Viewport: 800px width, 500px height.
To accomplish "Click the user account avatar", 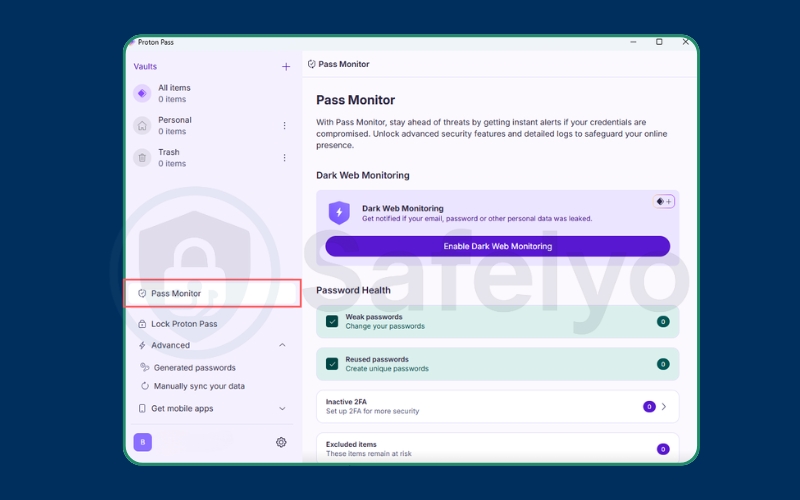I will (x=143, y=442).
